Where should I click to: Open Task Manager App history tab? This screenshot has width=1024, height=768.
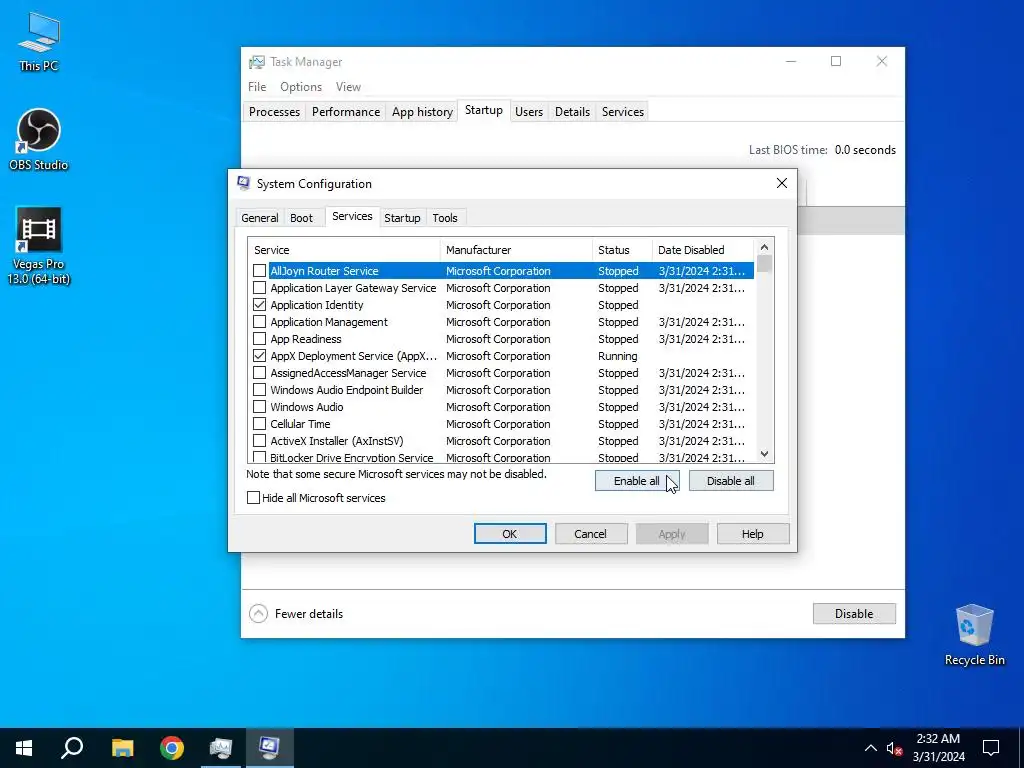pos(422,112)
